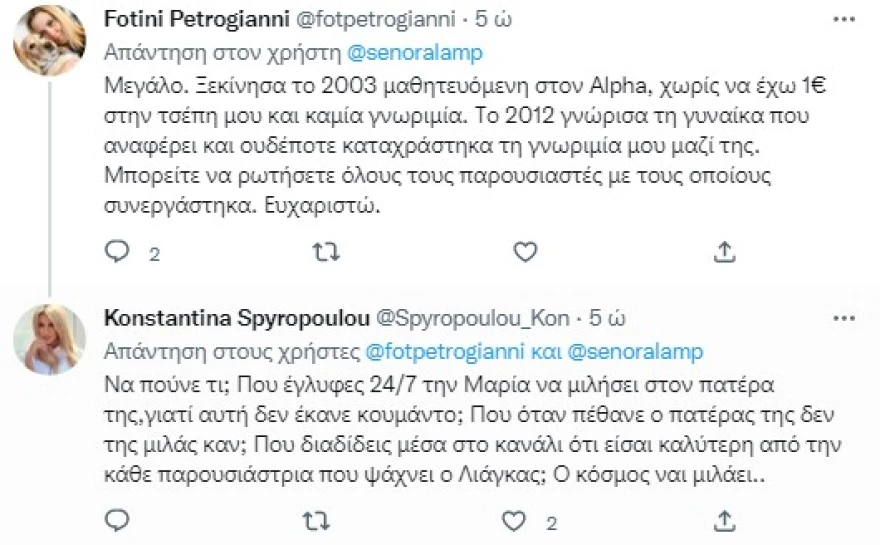Open Konstantina Spyropoulou's profile picture

coord(48,338)
